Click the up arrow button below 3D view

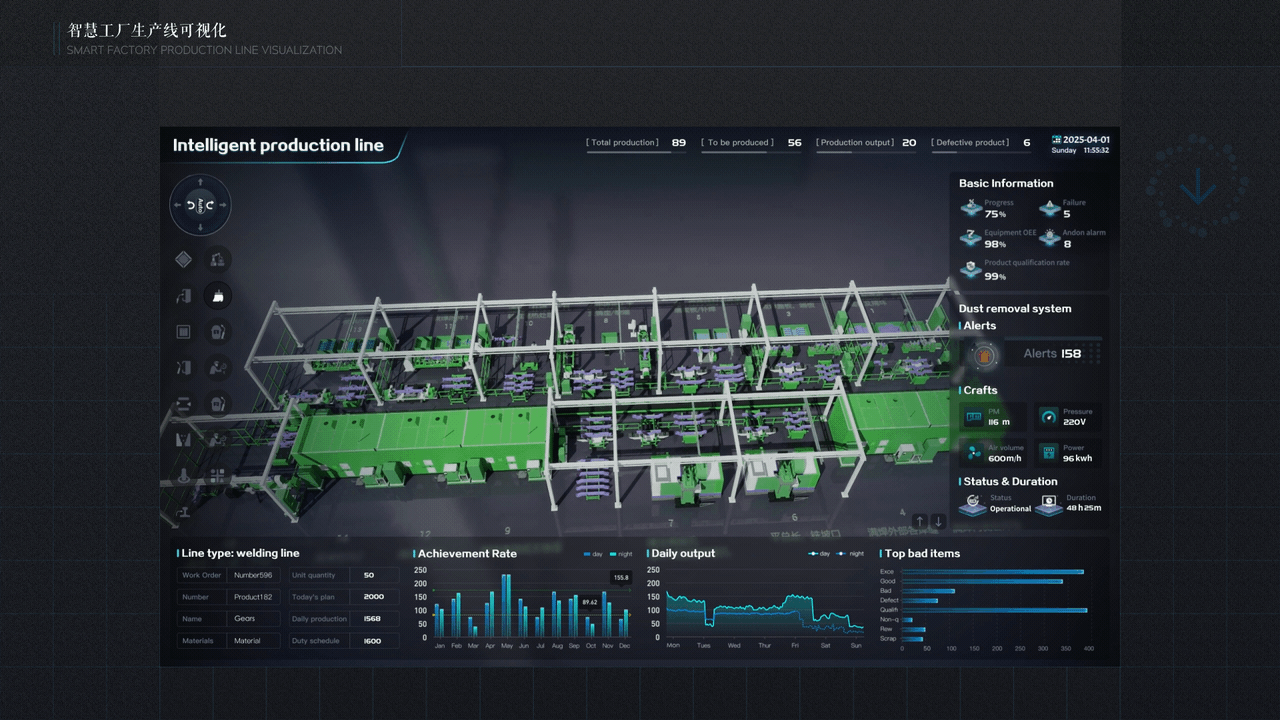920,521
